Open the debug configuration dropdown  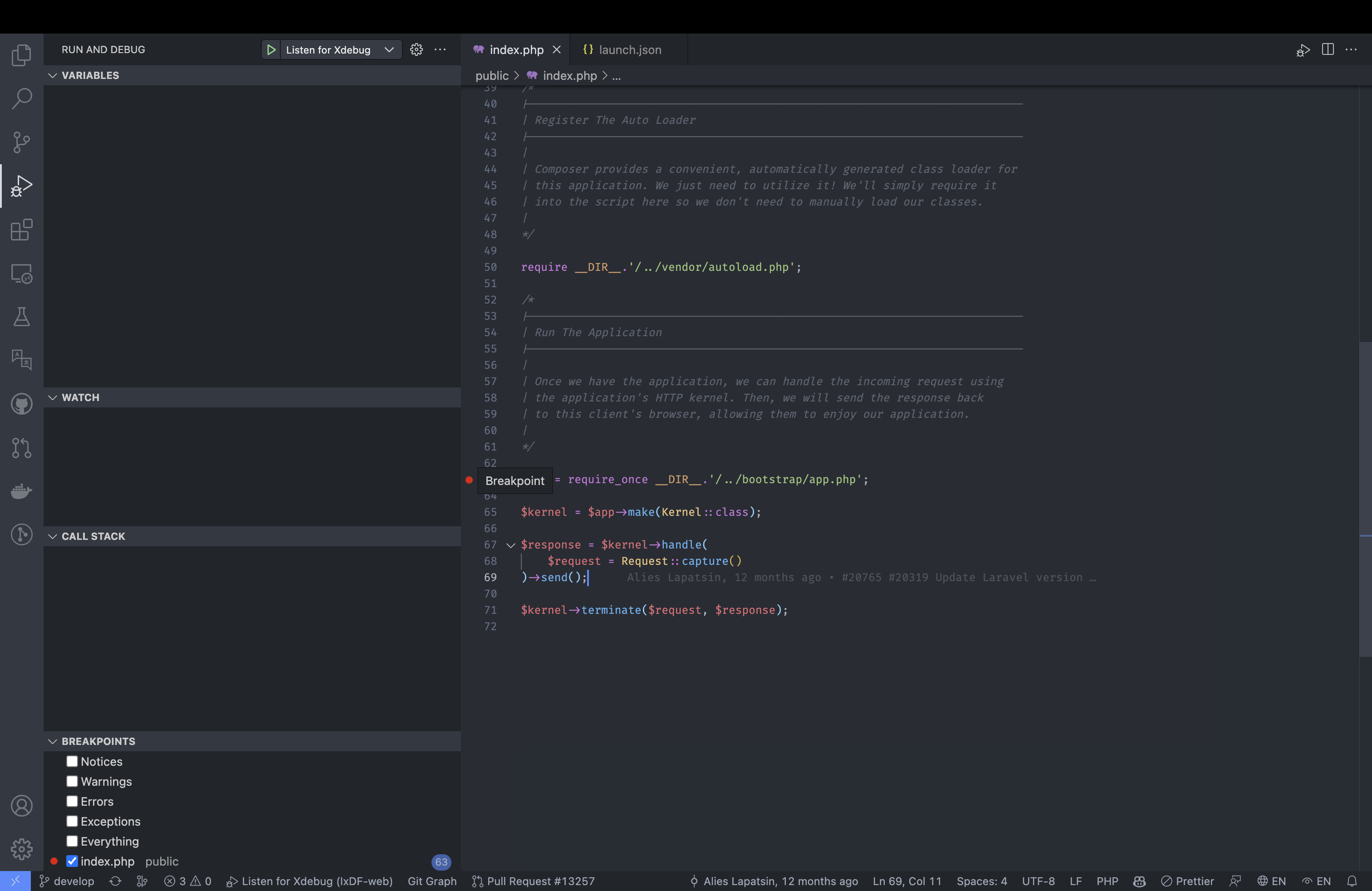click(x=389, y=49)
